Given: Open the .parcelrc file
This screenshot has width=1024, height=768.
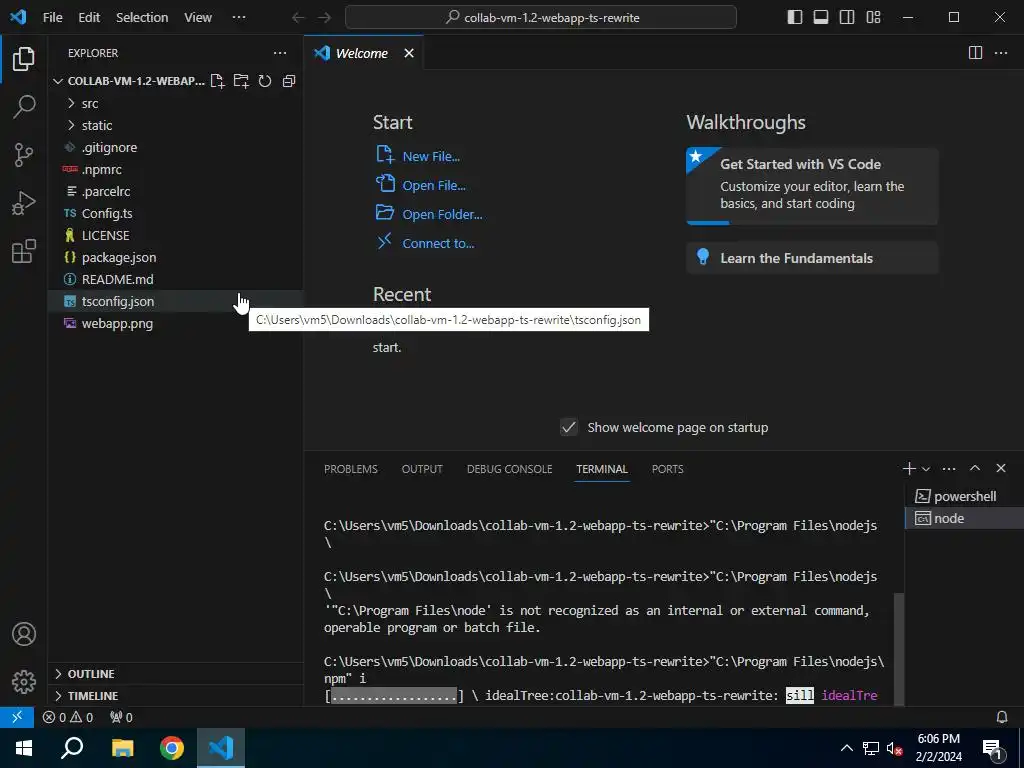Looking at the screenshot, I should tap(175, 191).
